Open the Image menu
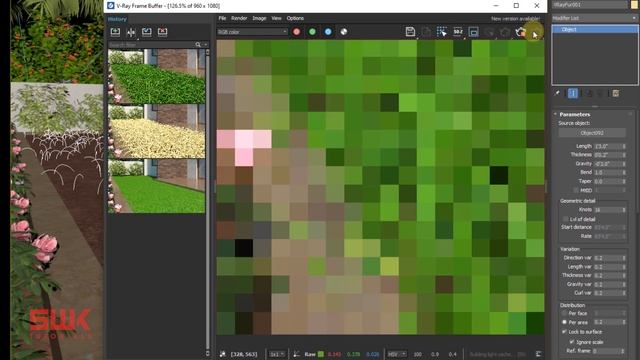The image size is (640, 360). click(259, 18)
